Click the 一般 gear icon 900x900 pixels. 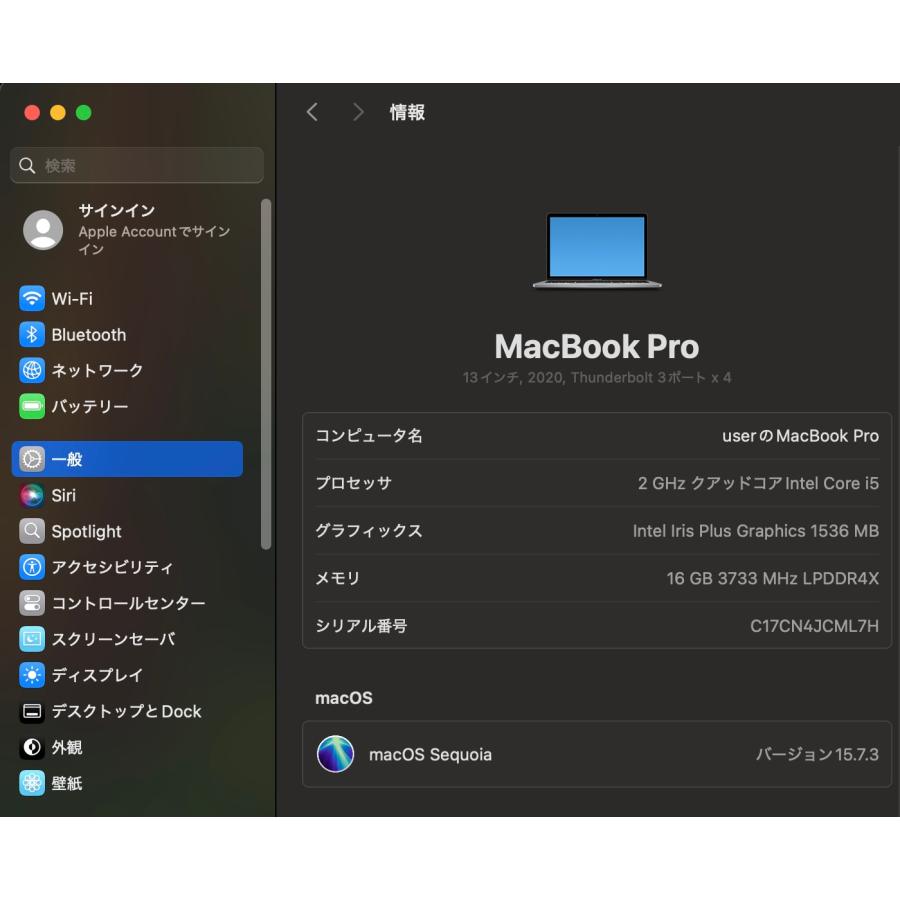[x=32, y=459]
